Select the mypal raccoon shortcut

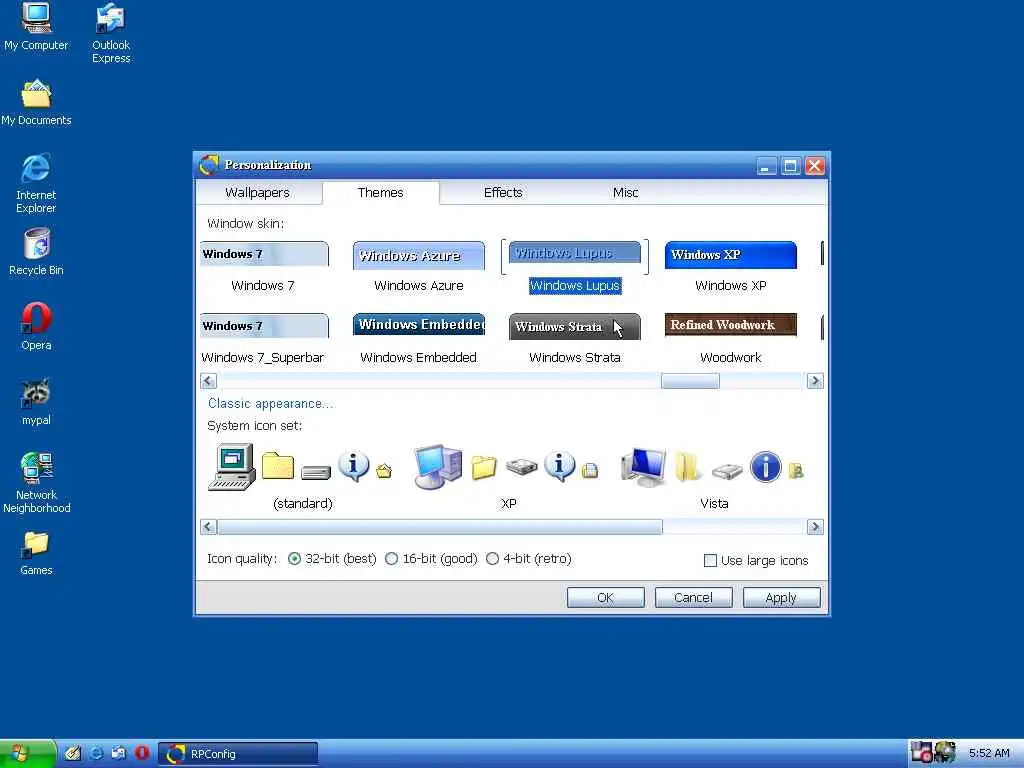tap(36, 402)
